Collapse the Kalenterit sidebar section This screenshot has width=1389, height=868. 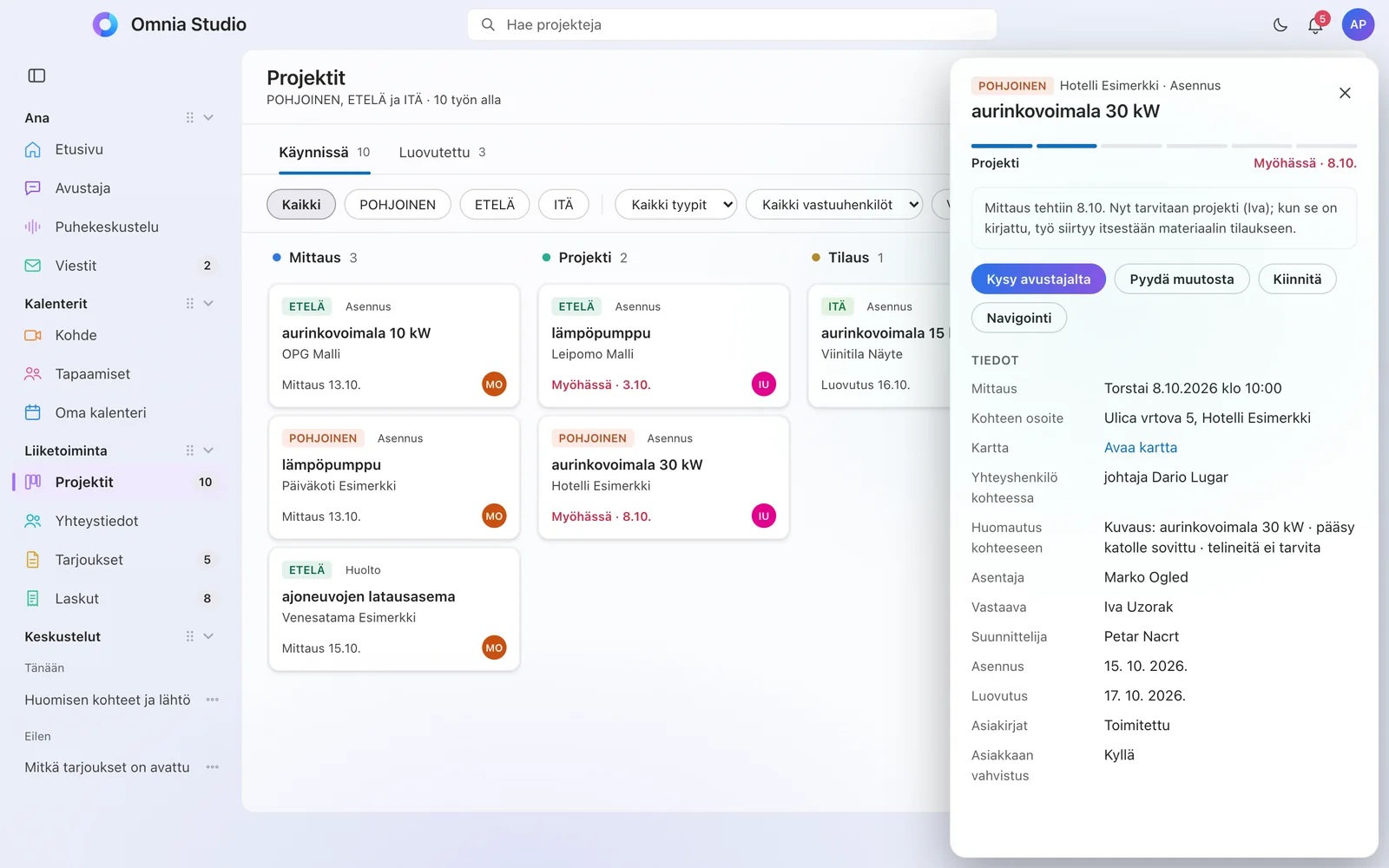tap(208, 304)
